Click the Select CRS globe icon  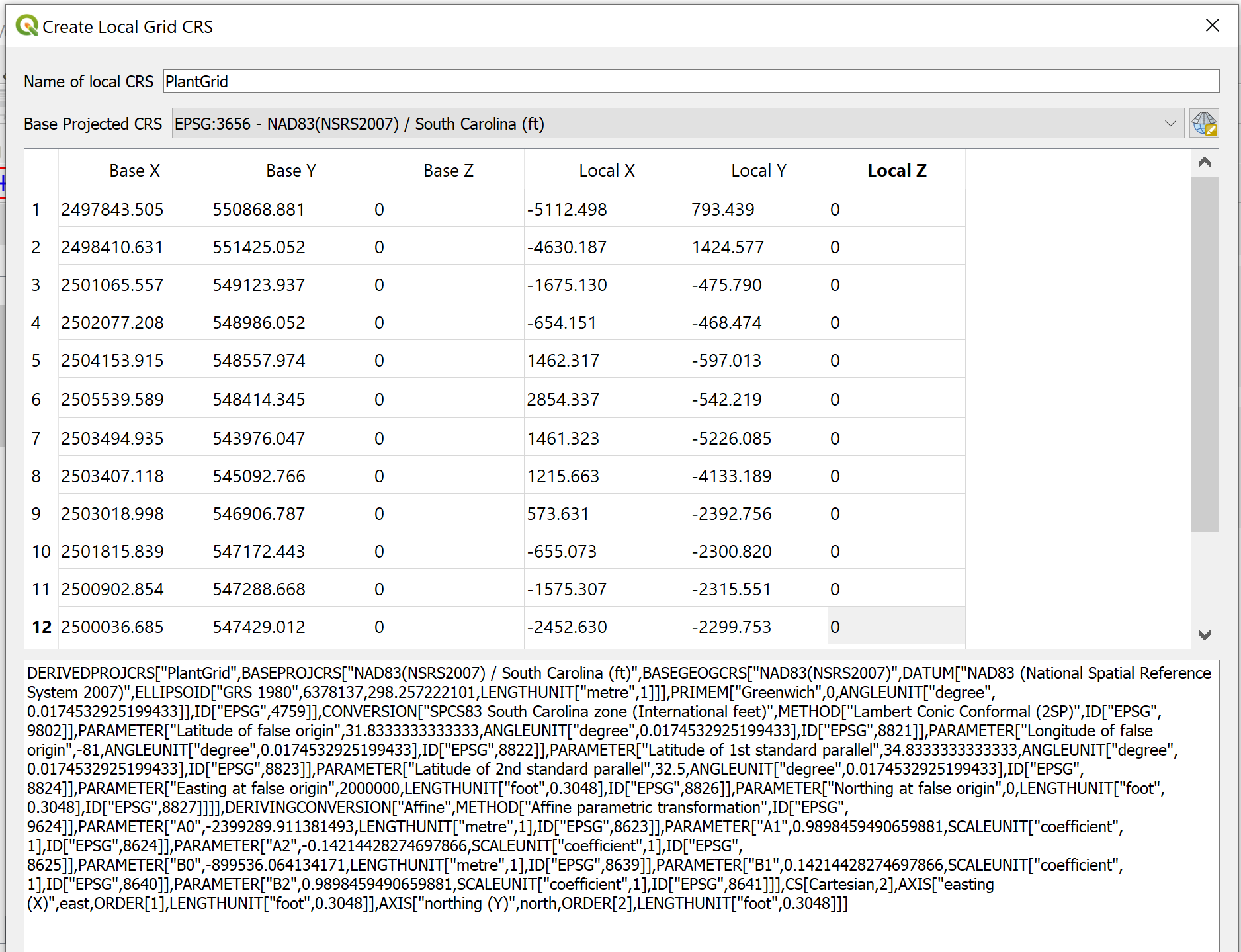tap(1203, 124)
